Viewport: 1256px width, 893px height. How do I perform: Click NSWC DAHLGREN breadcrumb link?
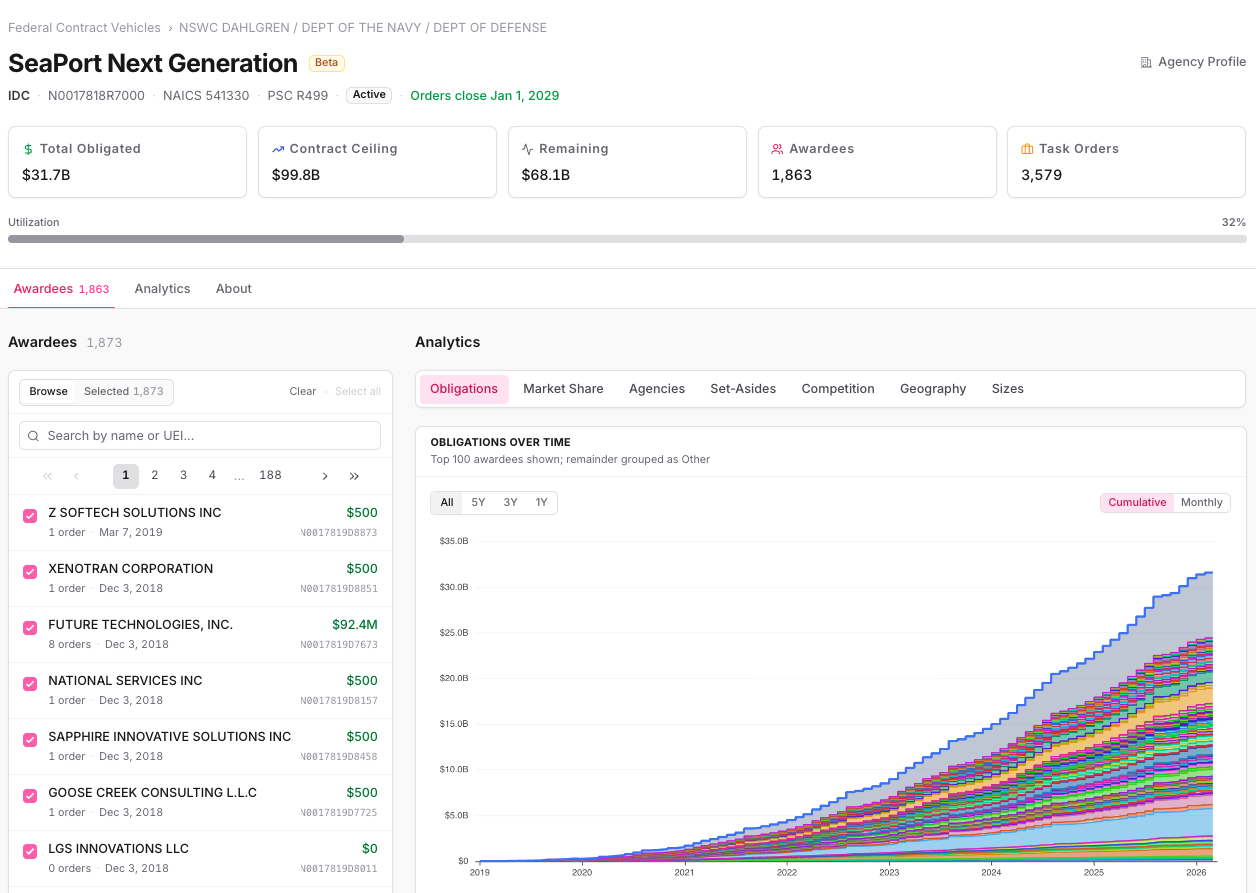[x=363, y=28]
